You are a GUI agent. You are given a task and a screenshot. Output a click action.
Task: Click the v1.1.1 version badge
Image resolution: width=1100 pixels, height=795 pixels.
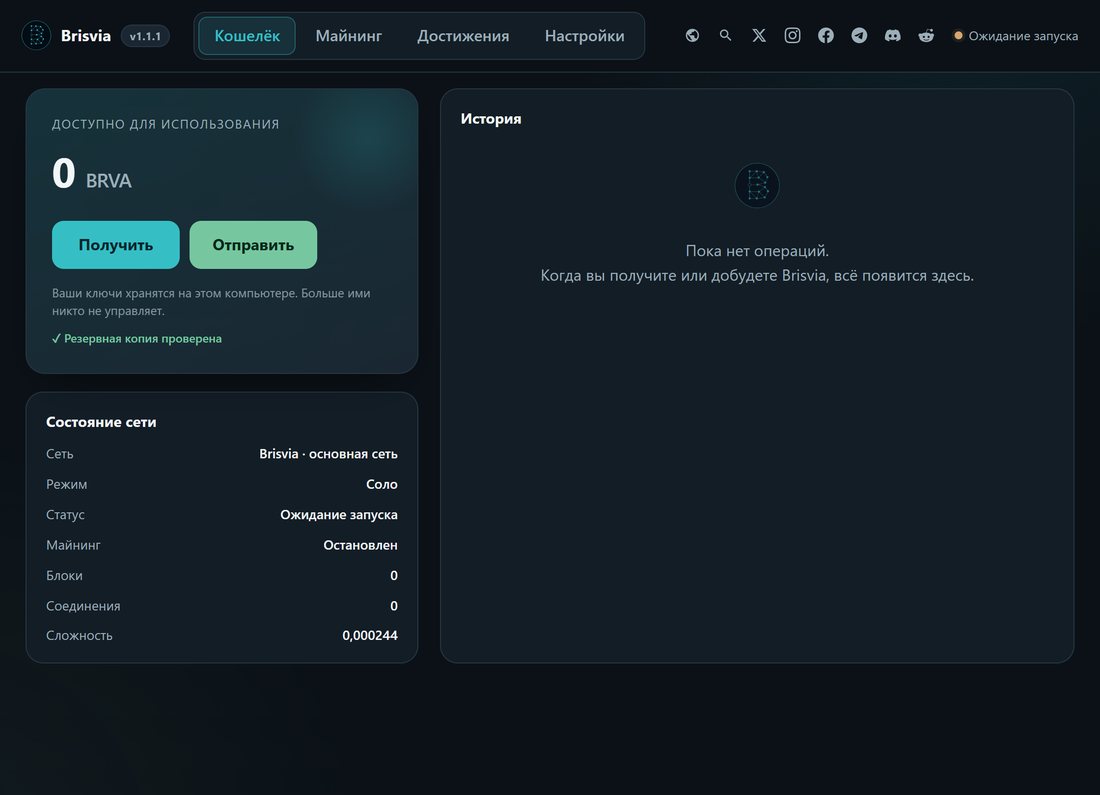[145, 36]
